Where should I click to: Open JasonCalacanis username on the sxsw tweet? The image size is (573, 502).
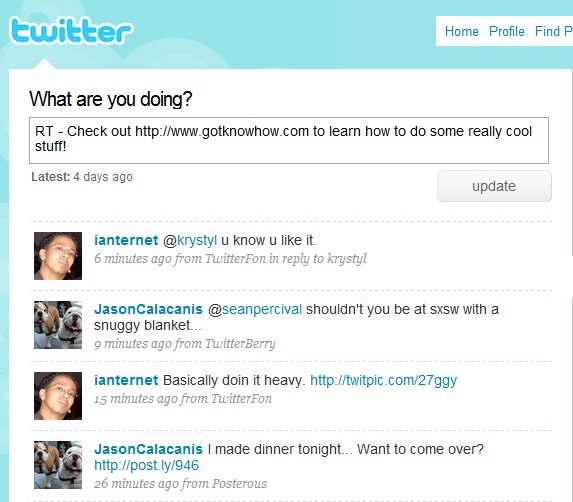click(148, 309)
